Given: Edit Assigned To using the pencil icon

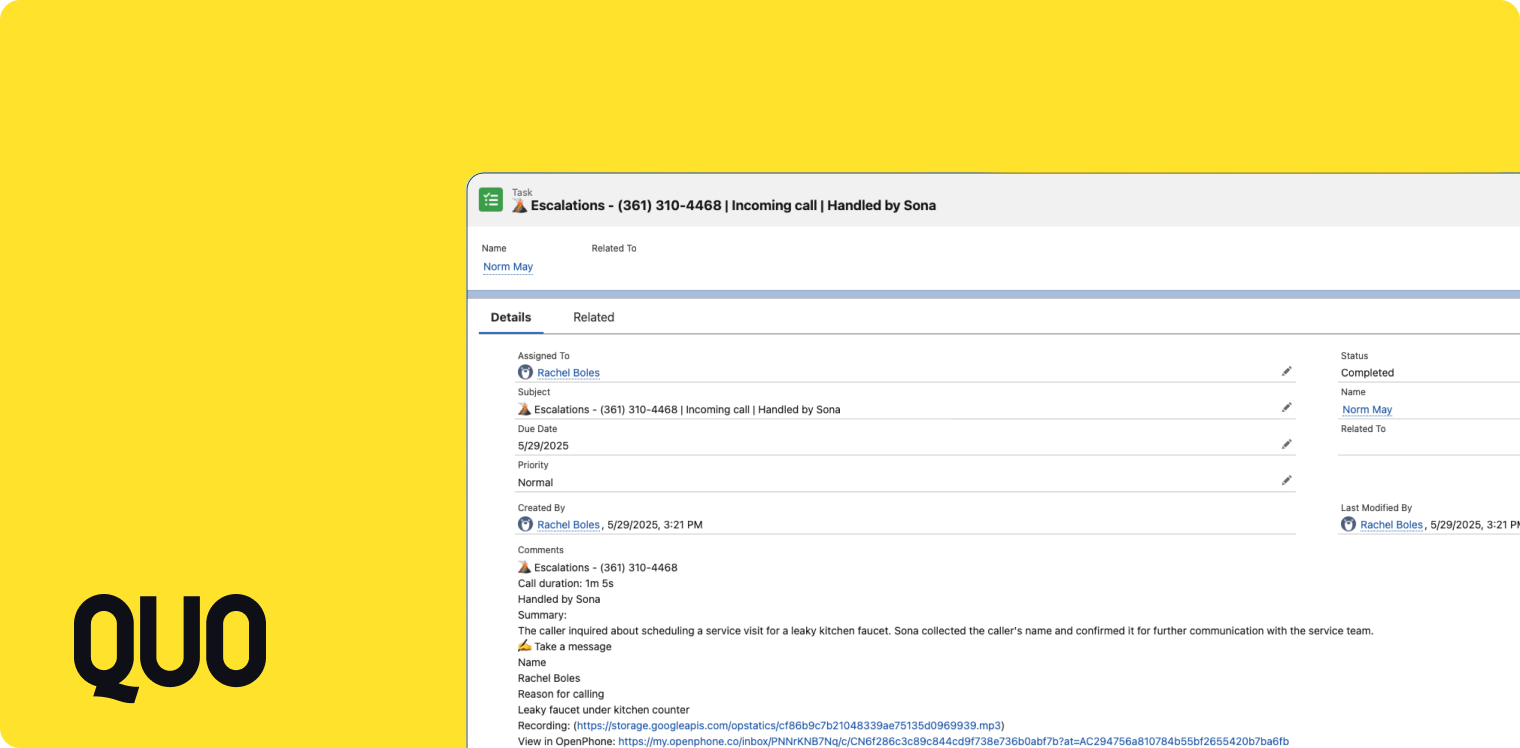Looking at the screenshot, I should (1287, 370).
